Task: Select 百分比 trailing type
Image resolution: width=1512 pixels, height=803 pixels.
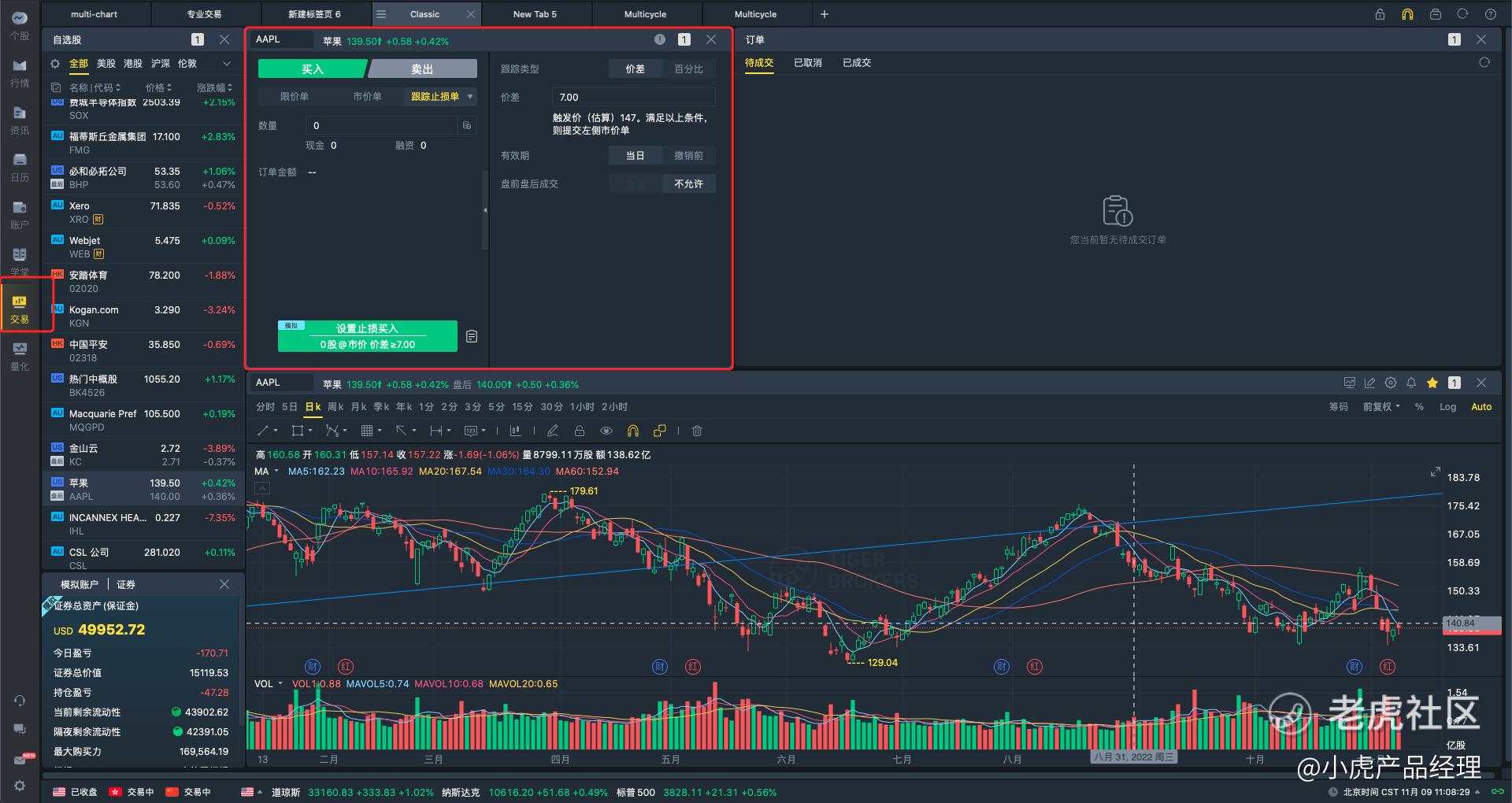Action: click(x=688, y=69)
